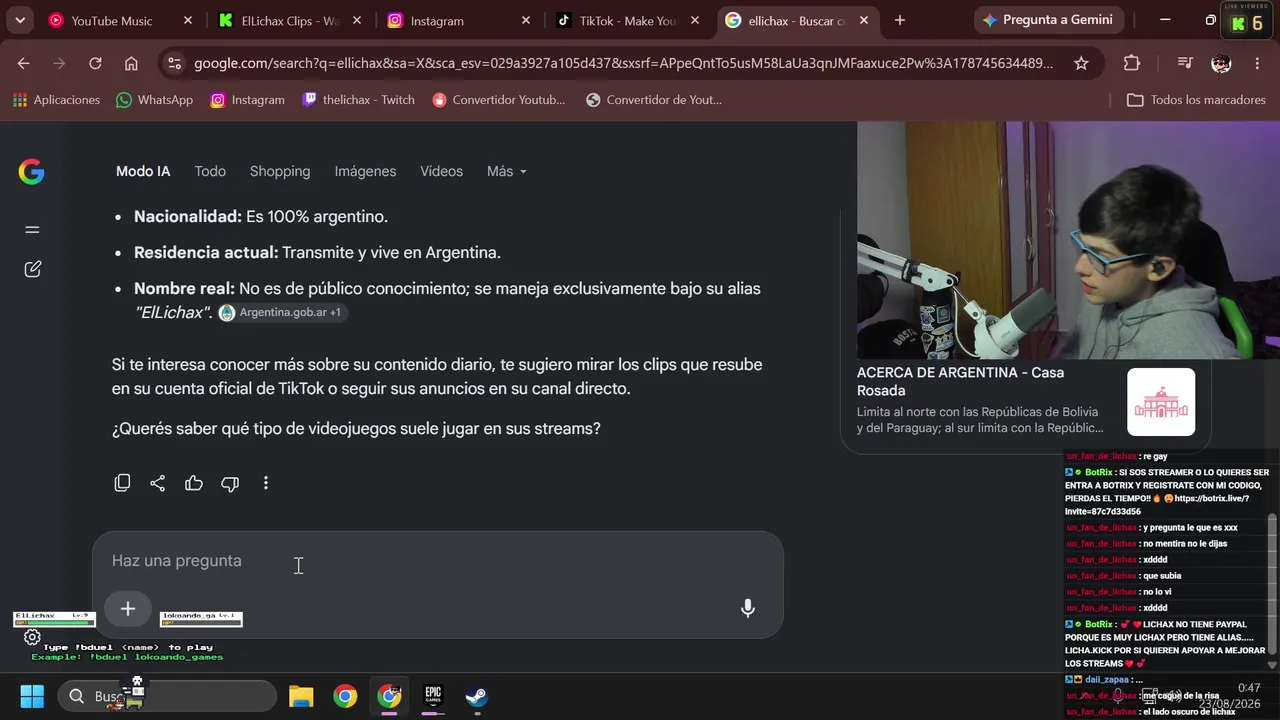Open the Chrome three-dot menu
Viewport: 1280px width, 720px height.
tap(1257, 63)
